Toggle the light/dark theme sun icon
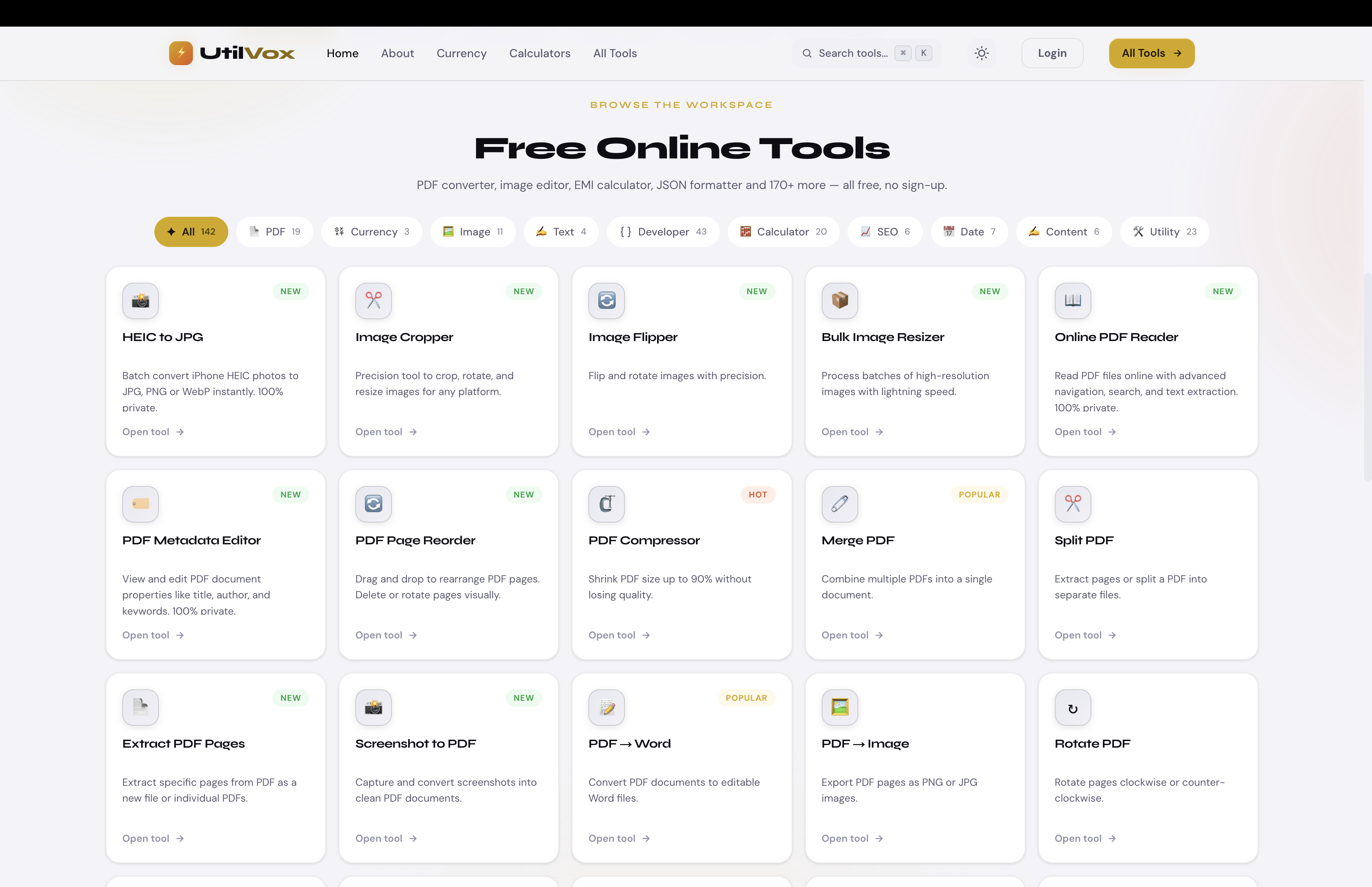1372x887 pixels. point(982,53)
